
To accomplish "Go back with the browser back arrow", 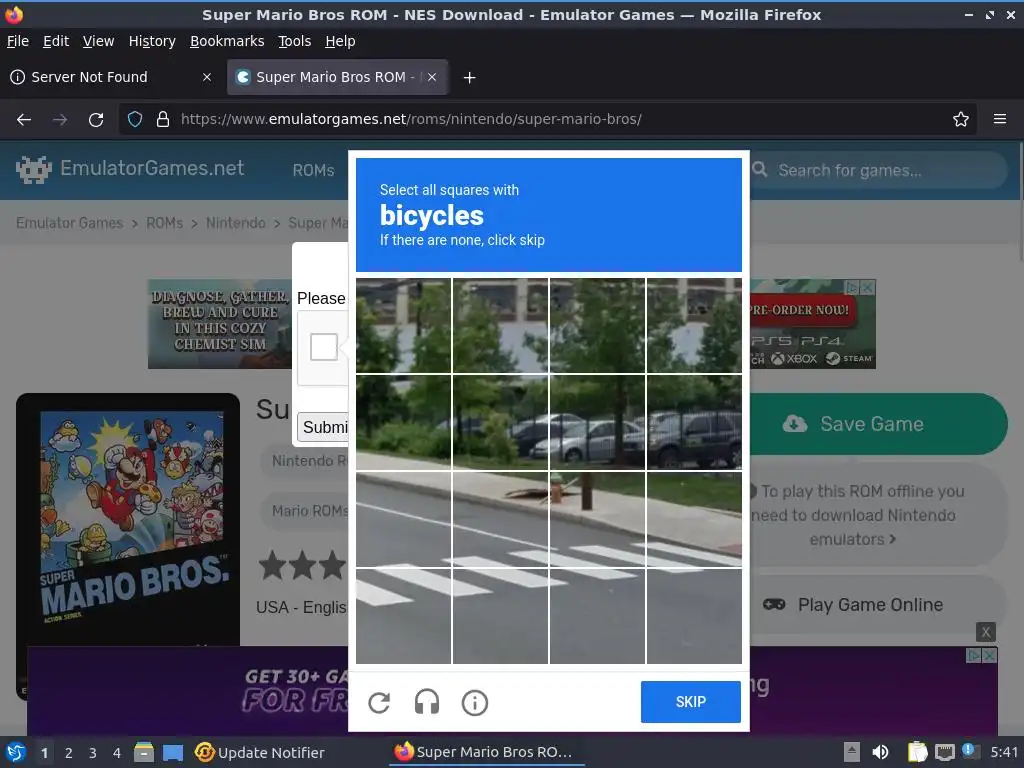I will (x=24, y=120).
